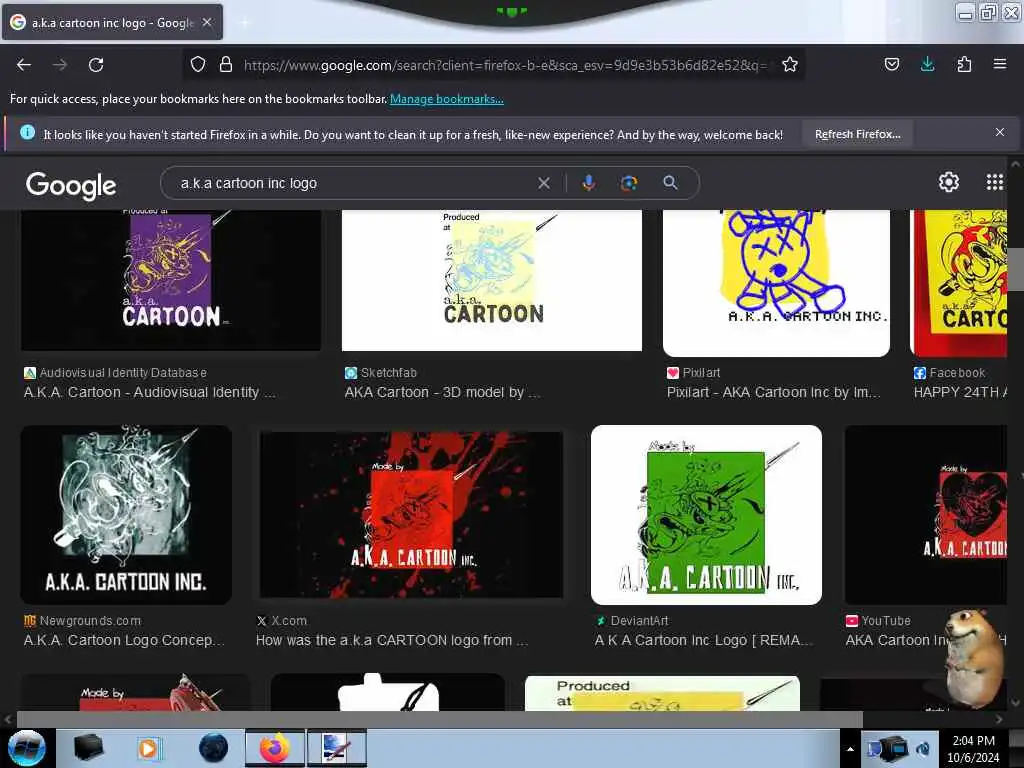Open the 'Produced at' yellow thumbnail

(662, 694)
